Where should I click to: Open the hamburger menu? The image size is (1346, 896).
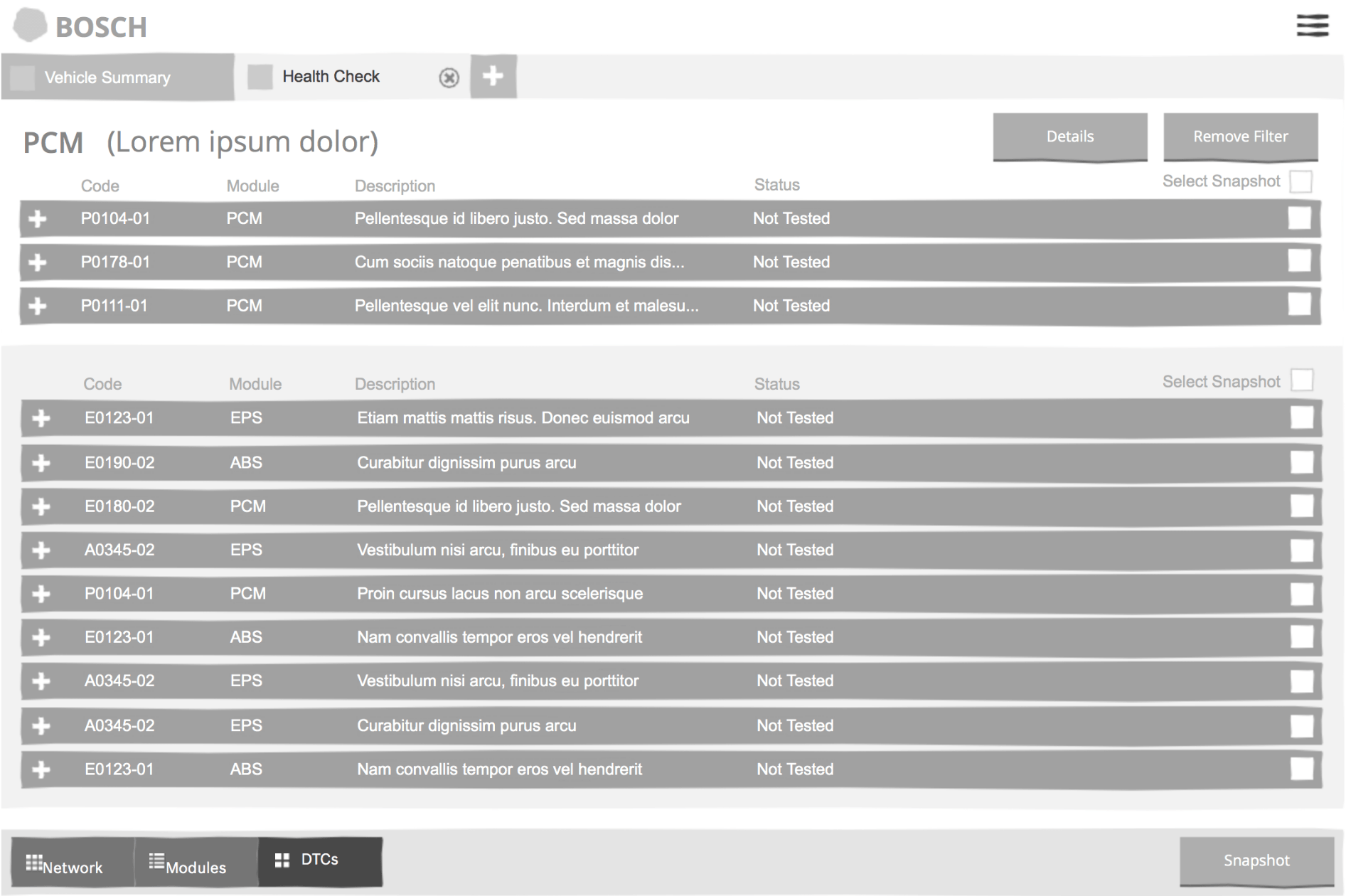(x=1313, y=25)
